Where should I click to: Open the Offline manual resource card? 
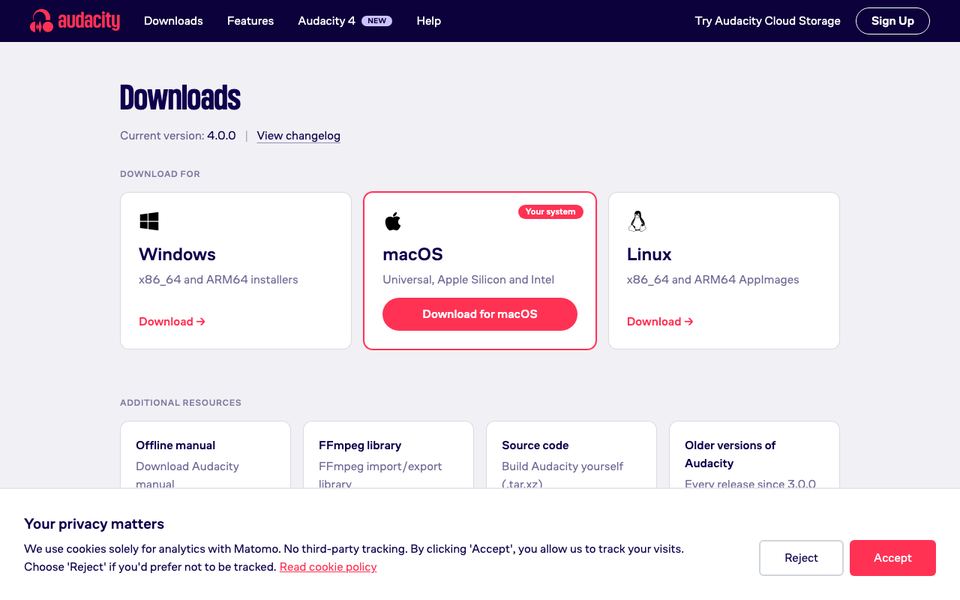point(205,455)
